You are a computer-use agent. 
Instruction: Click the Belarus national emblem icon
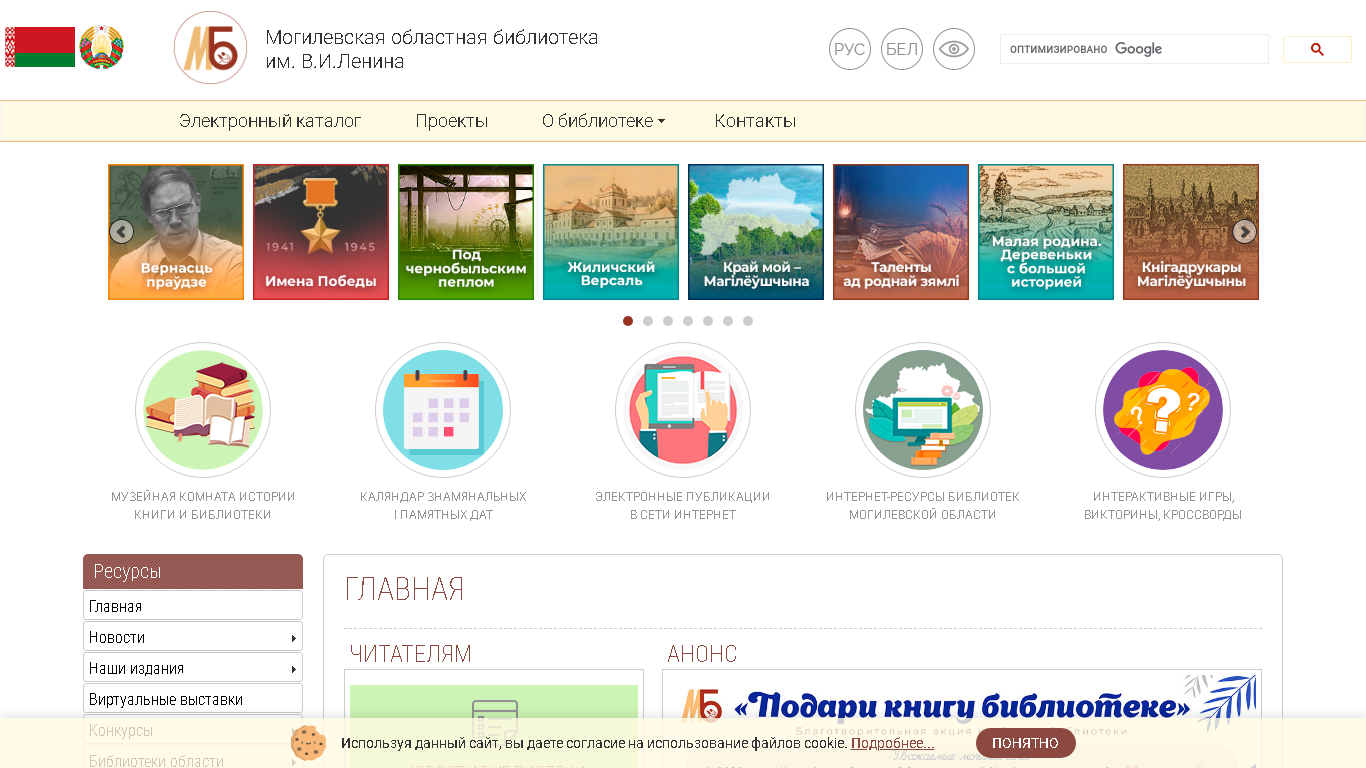pos(101,47)
